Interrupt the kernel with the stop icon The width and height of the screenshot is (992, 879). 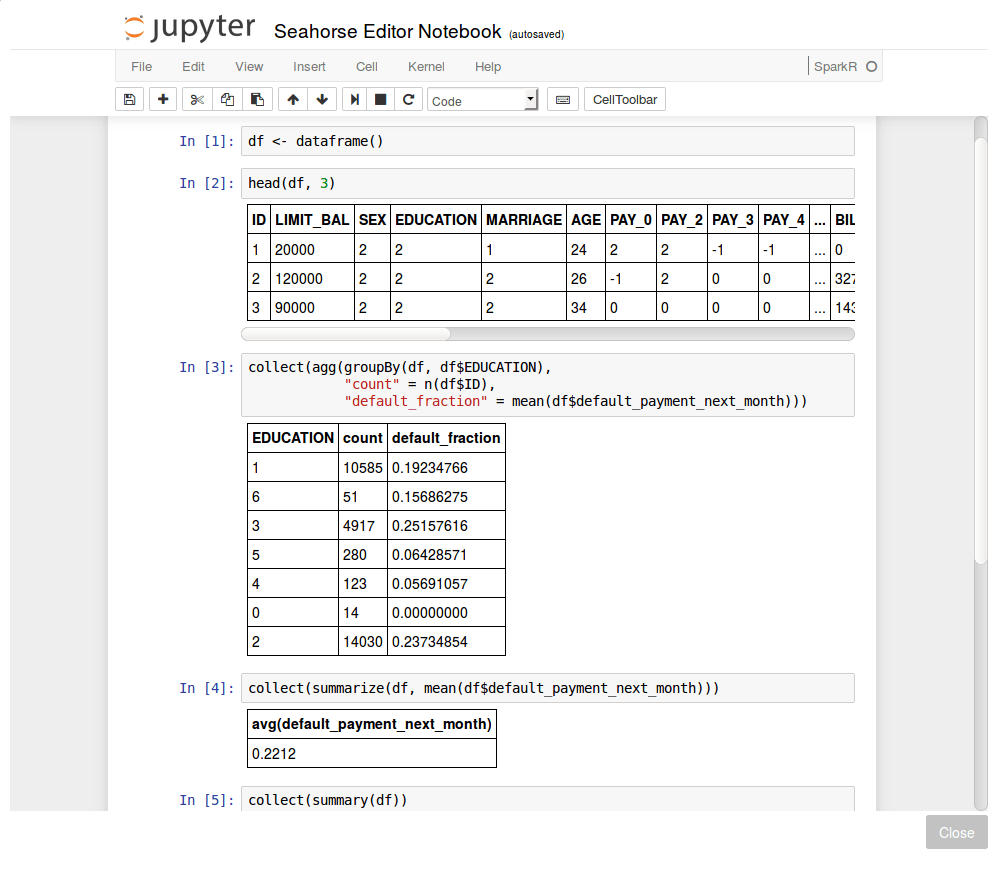coord(381,100)
